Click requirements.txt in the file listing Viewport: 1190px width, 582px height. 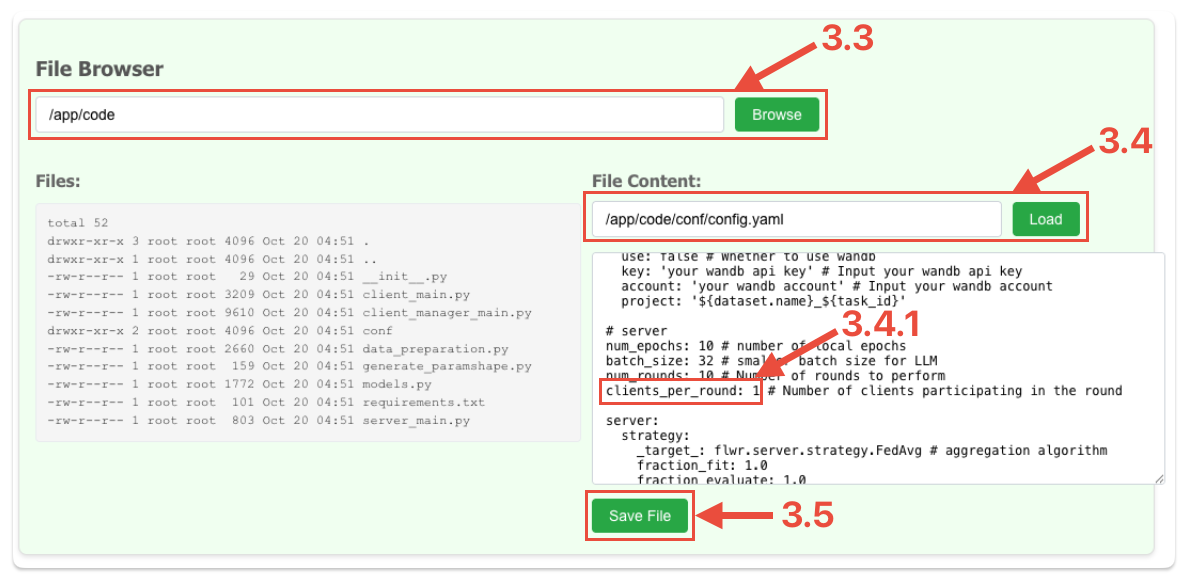pos(423,403)
